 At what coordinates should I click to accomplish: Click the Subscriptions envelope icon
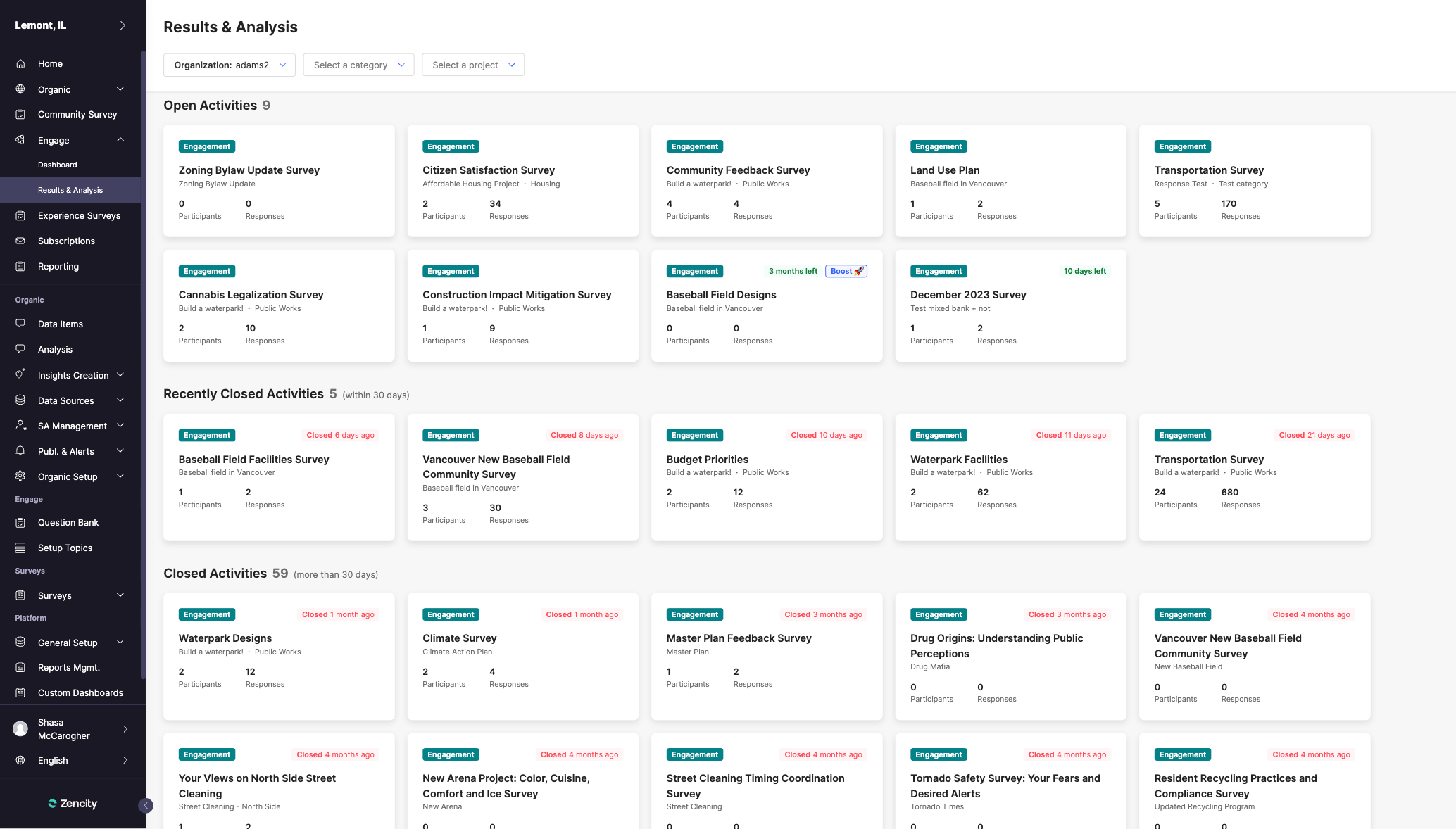(x=20, y=241)
